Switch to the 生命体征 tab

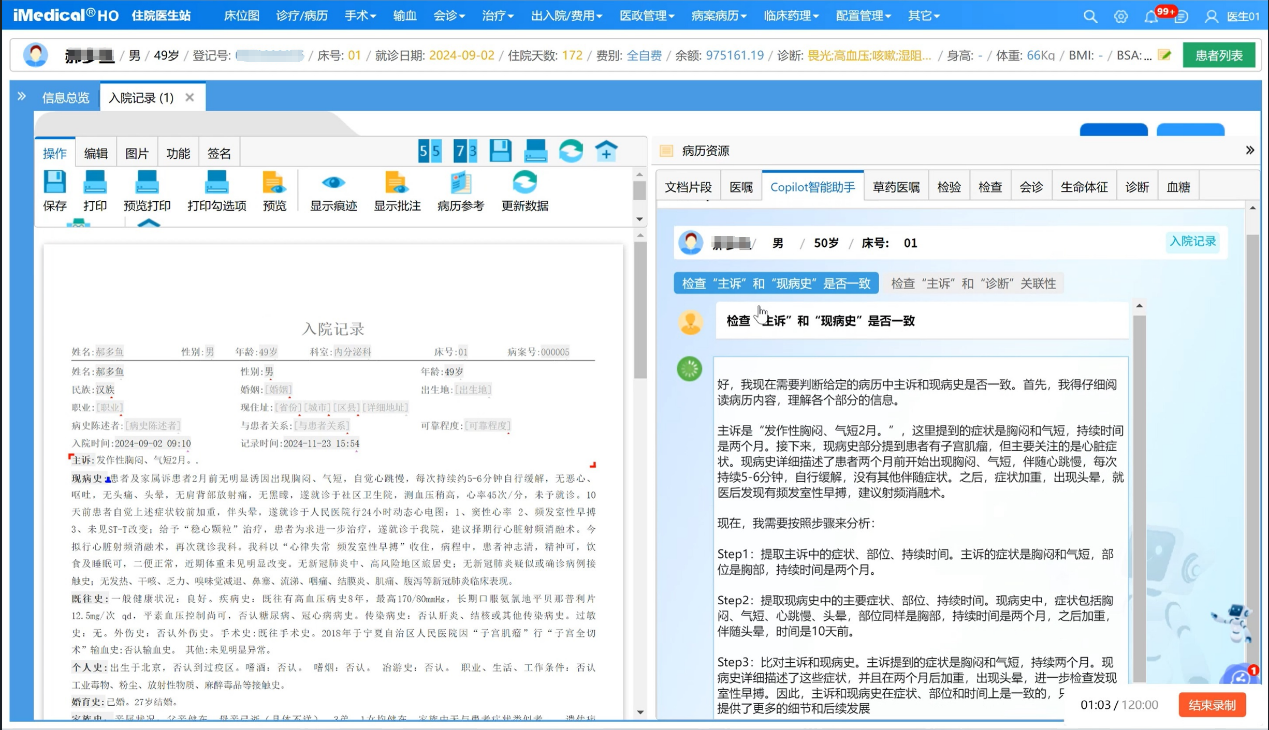click(x=1084, y=187)
